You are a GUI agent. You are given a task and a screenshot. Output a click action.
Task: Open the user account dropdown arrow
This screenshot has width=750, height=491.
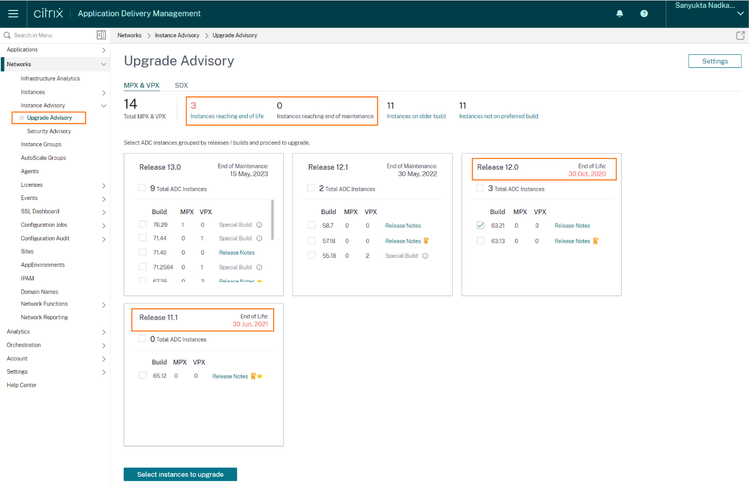tap(740, 14)
